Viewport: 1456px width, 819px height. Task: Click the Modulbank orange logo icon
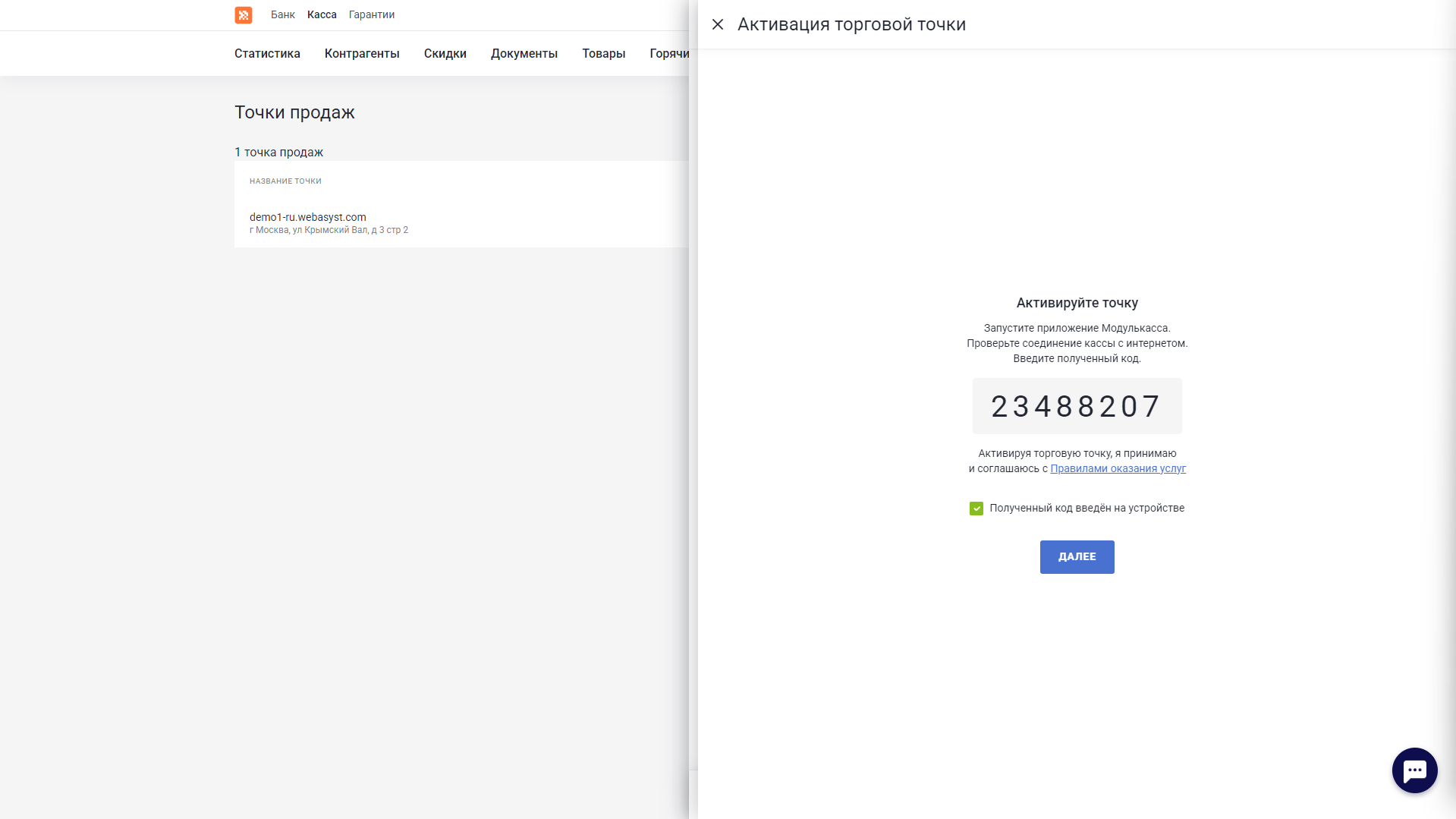(x=243, y=15)
